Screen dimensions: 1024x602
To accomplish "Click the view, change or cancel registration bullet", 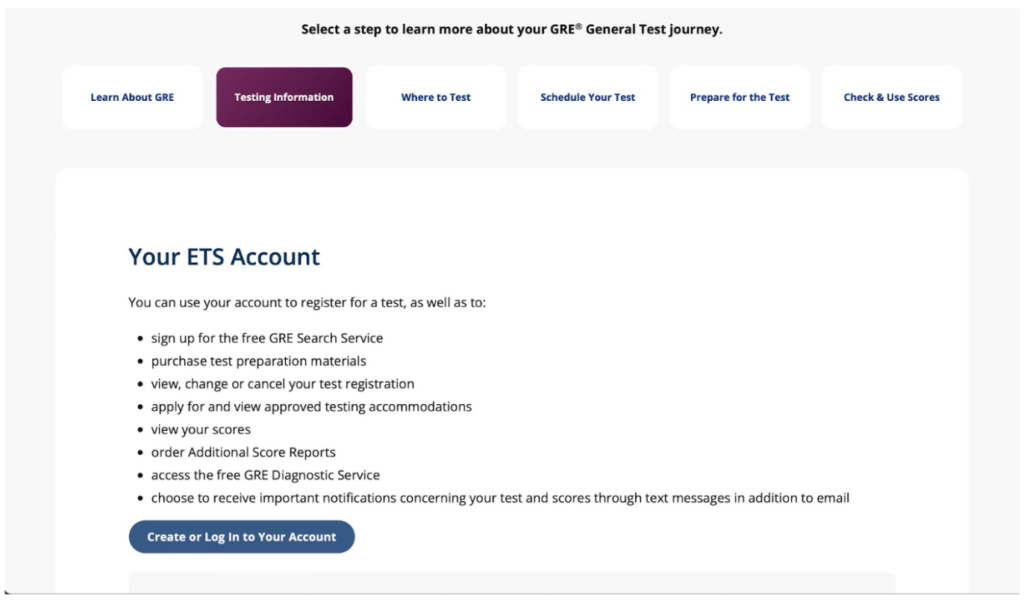I will click(282, 384).
